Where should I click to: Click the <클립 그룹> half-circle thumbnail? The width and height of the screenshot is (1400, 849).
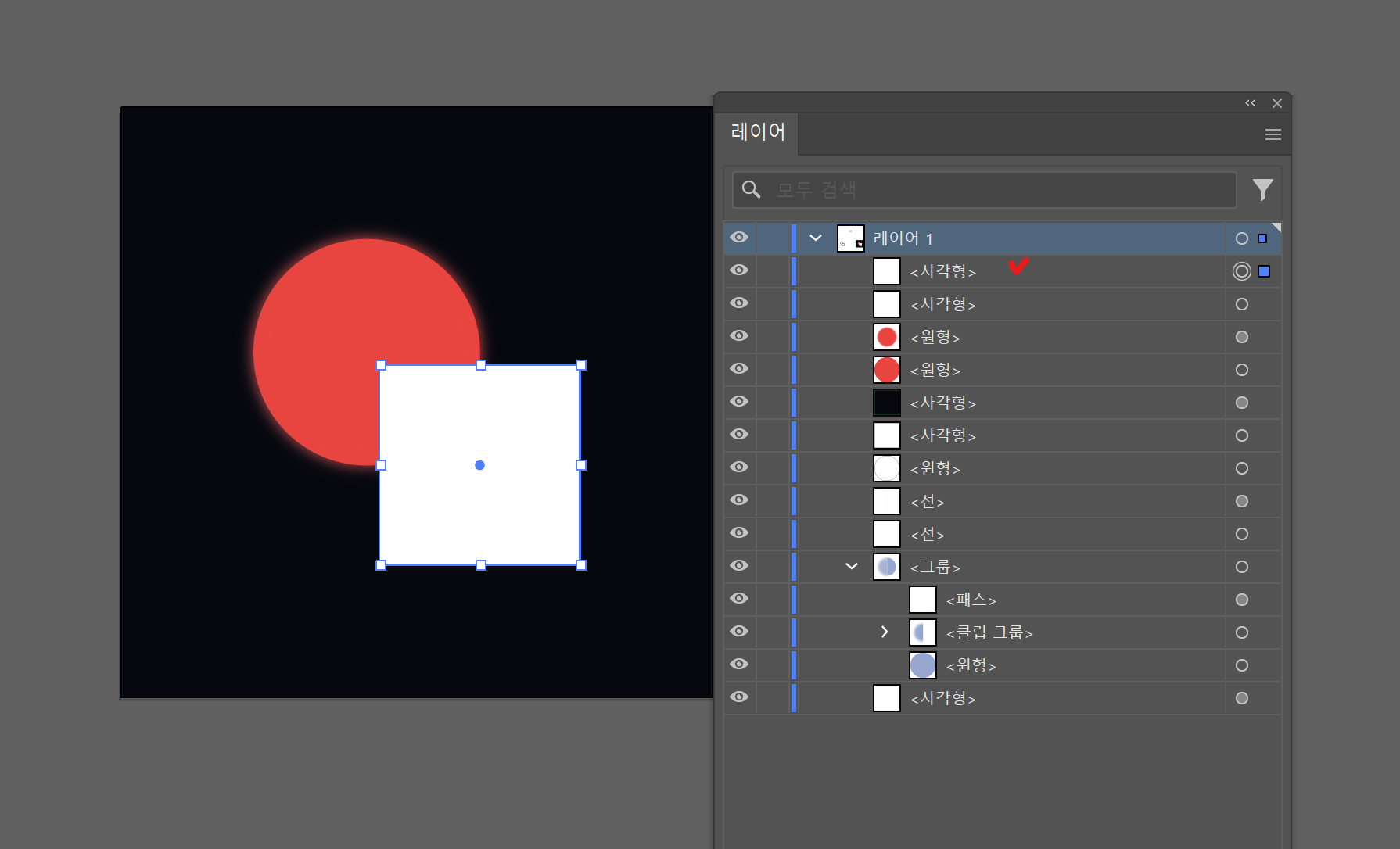tap(923, 632)
